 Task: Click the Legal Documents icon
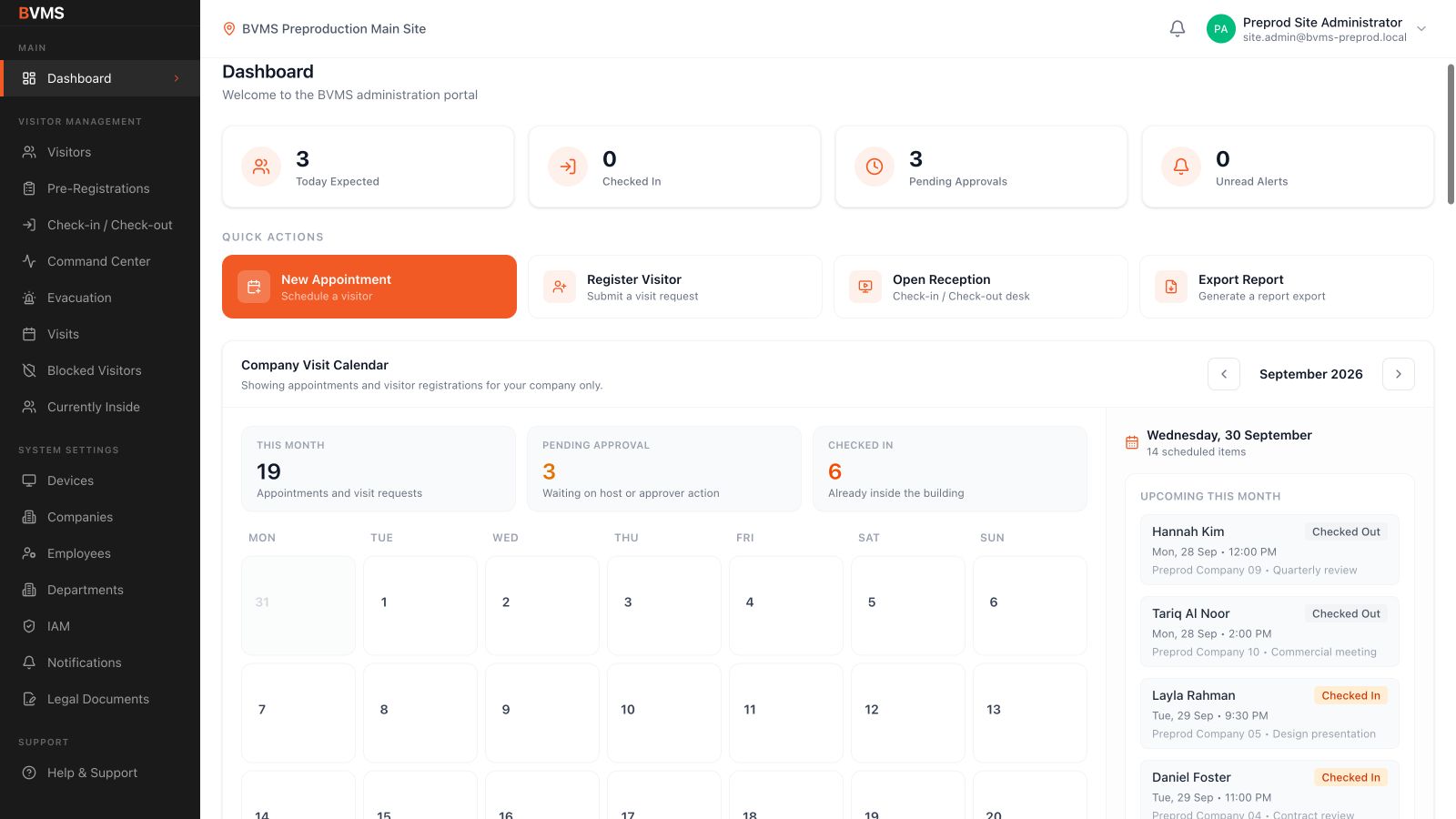29,699
